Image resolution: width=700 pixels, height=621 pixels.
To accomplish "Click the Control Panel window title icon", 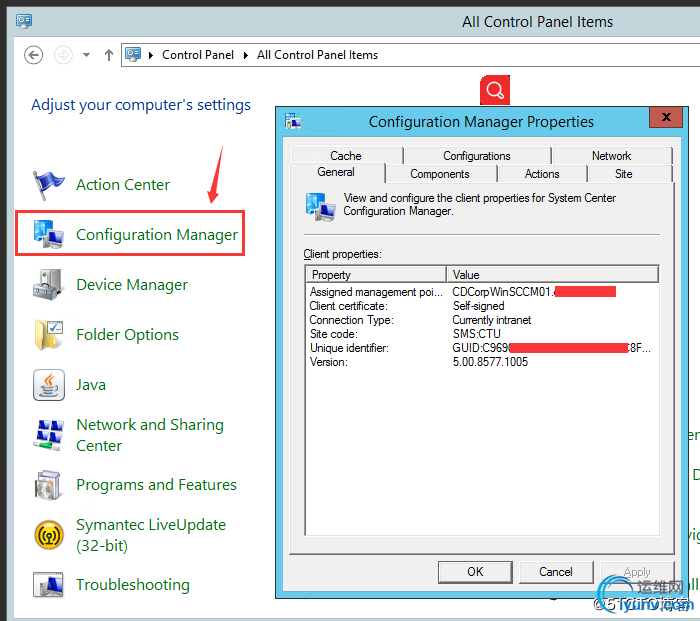I will (24, 21).
